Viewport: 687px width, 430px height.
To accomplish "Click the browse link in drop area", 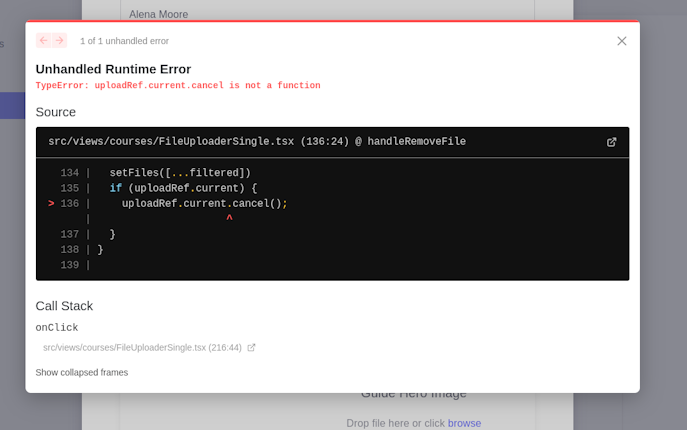I will click(x=464, y=423).
